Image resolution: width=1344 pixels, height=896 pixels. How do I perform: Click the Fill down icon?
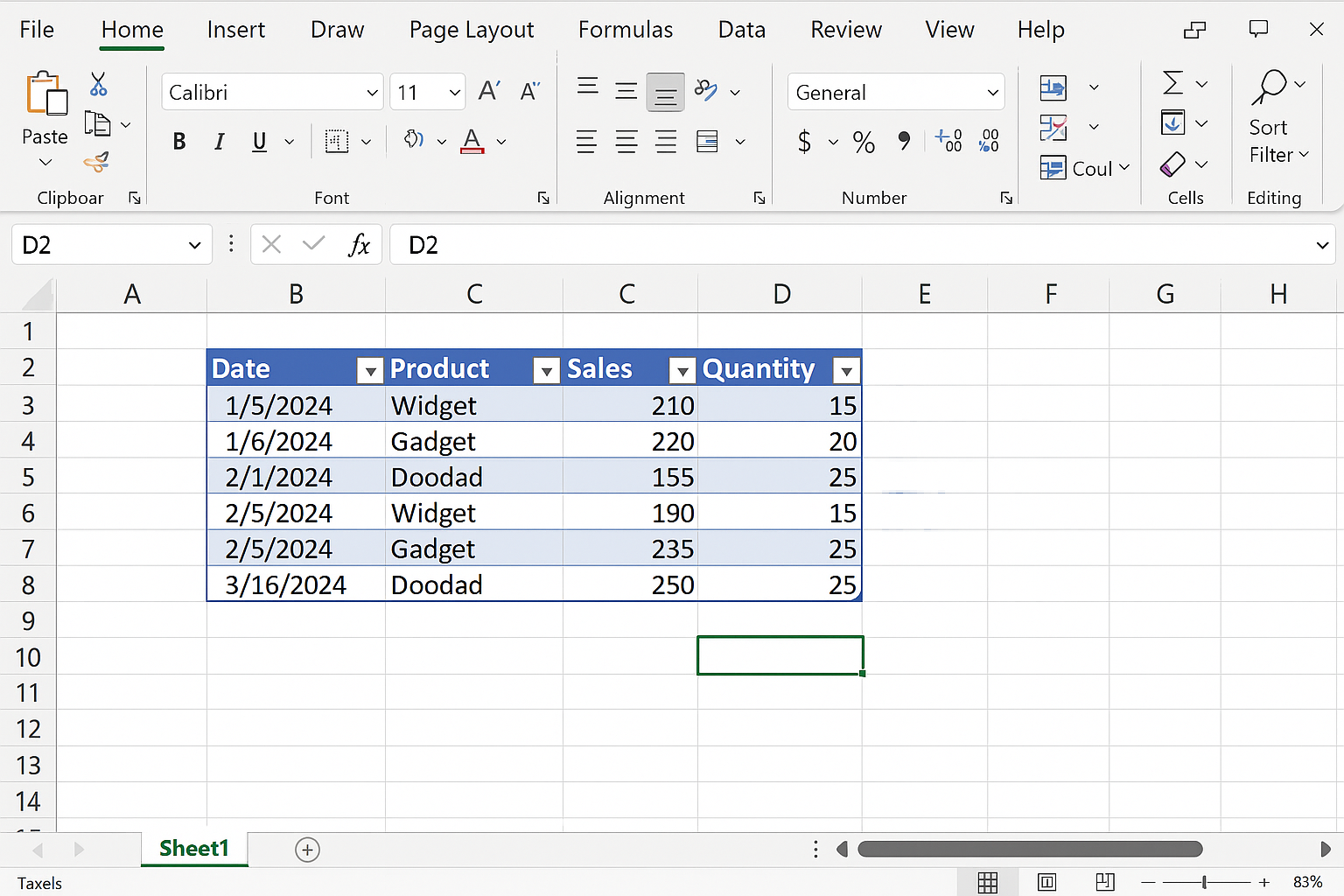[x=1173, y=122]
